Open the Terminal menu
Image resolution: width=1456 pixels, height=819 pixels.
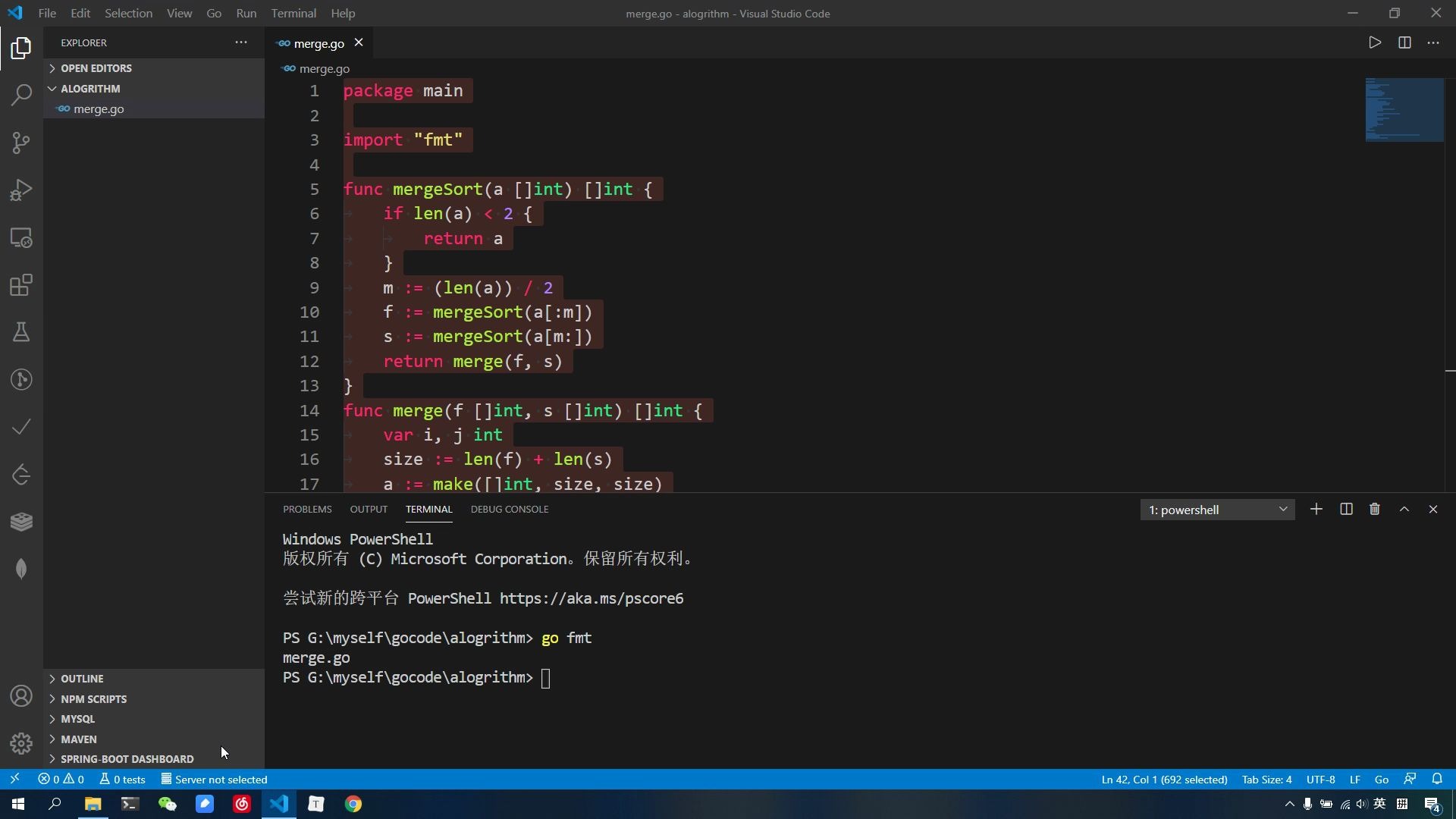coord(293,14)
